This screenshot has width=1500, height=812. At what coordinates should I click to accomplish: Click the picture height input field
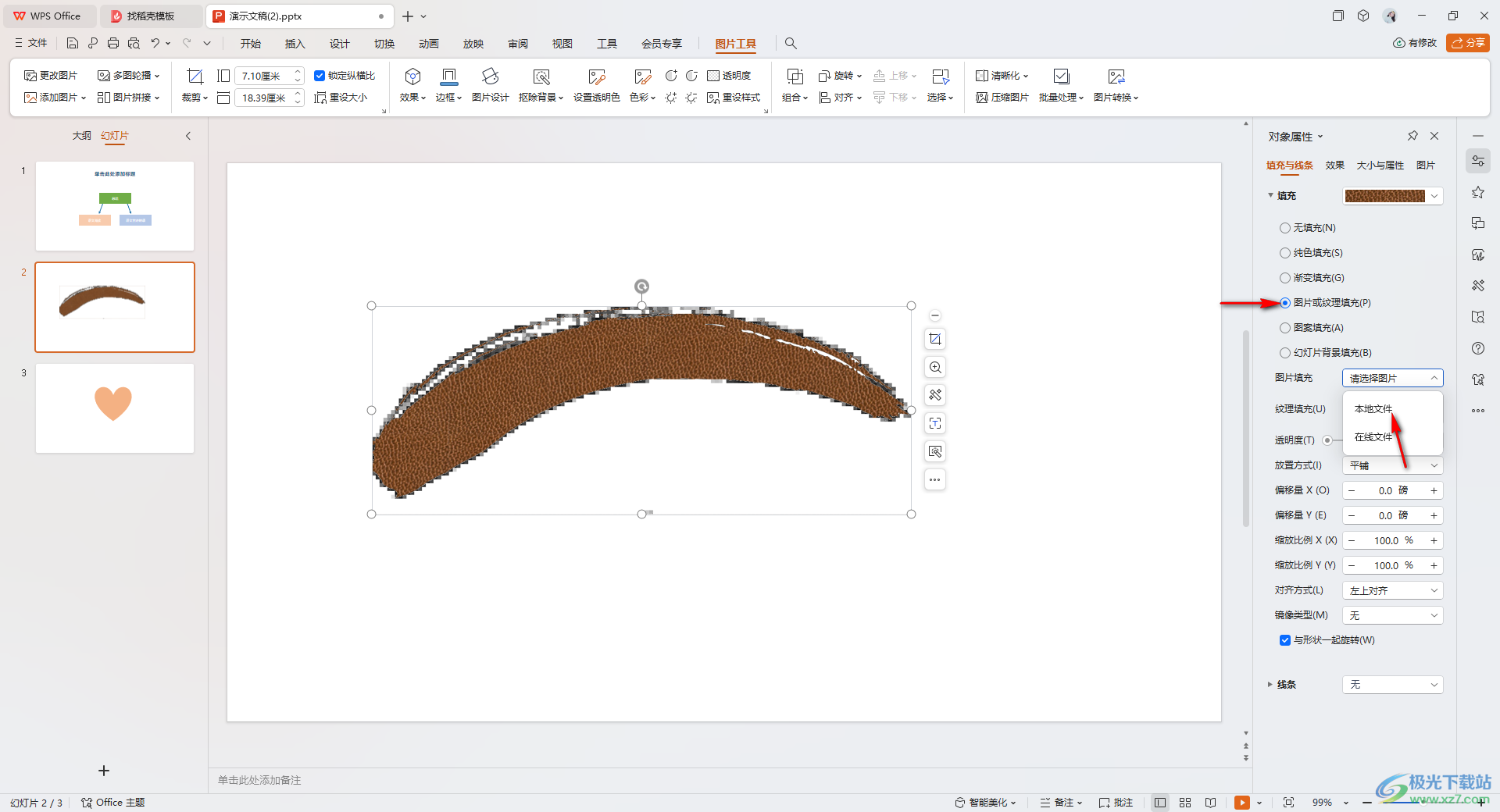click(263, 76)
